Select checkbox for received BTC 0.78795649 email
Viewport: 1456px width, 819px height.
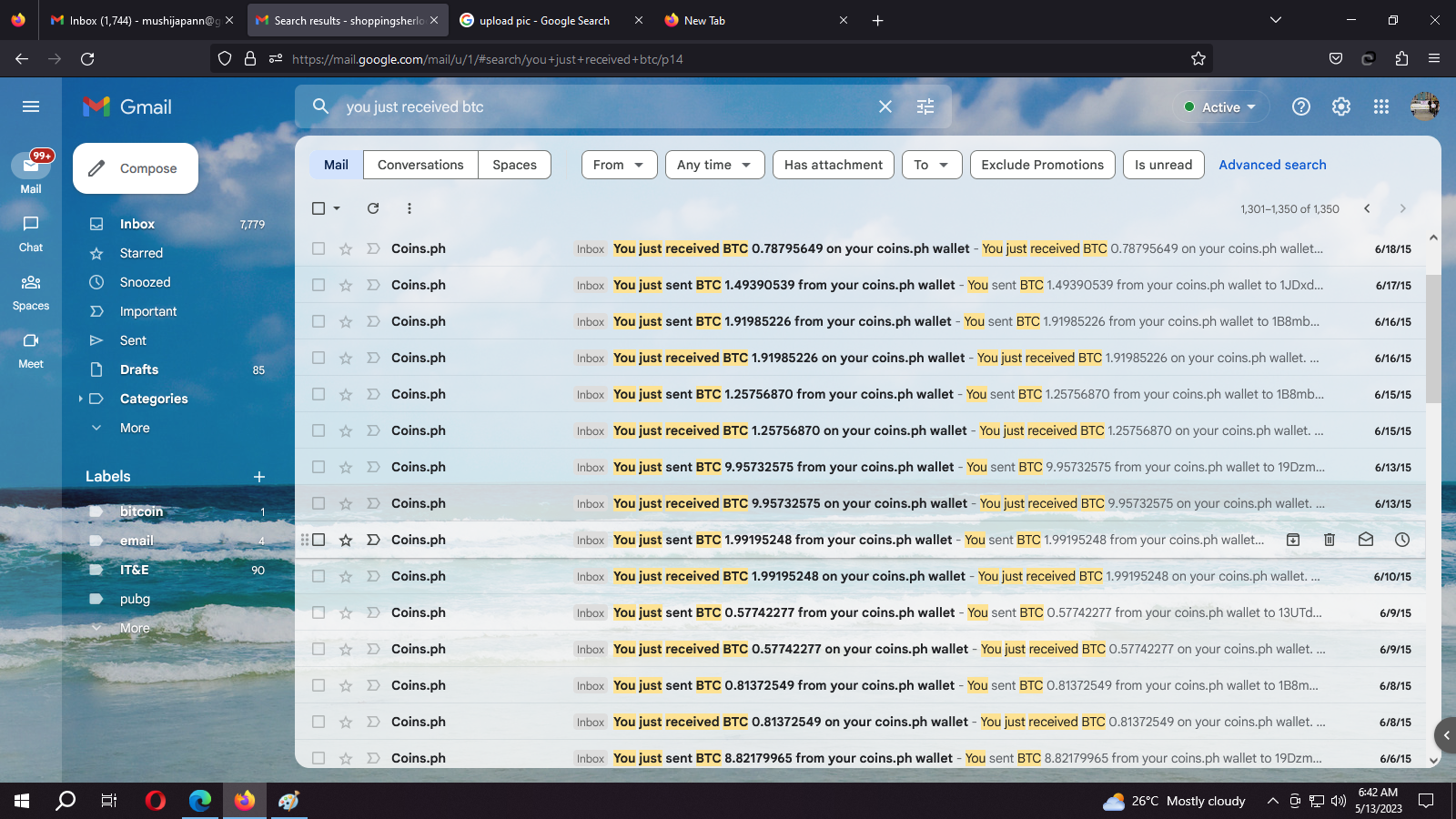[x=318, y=248]
